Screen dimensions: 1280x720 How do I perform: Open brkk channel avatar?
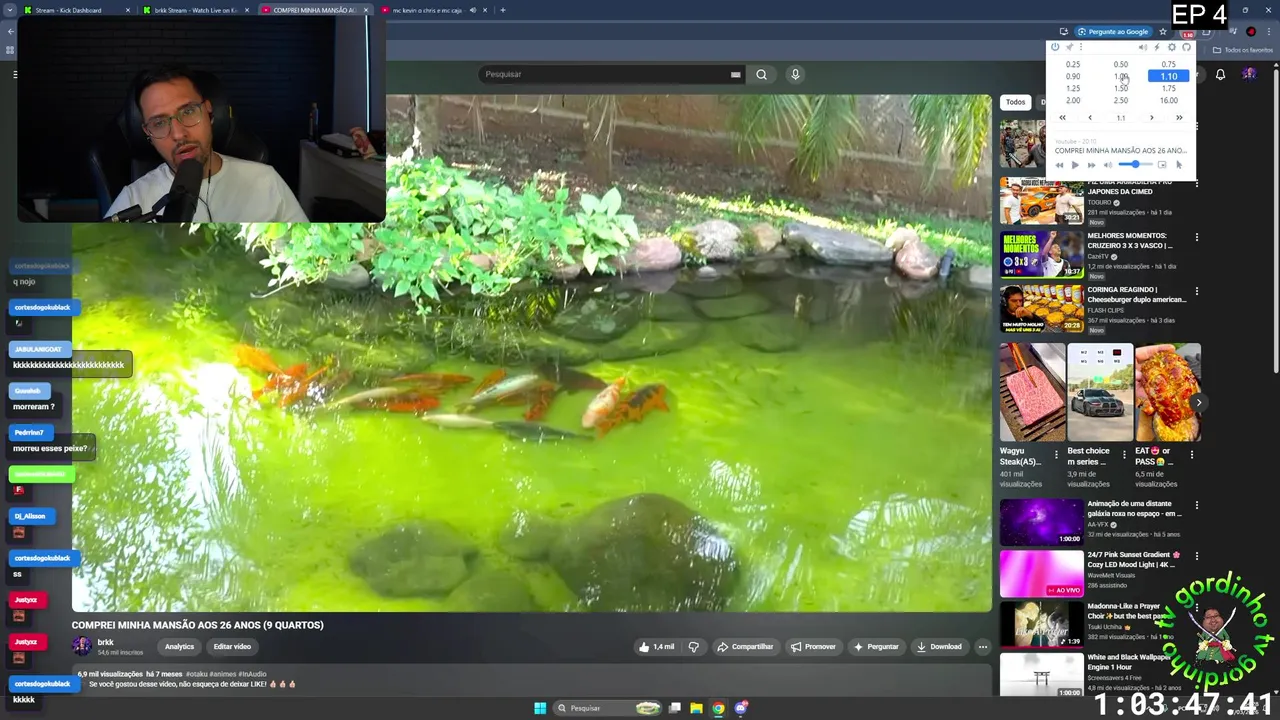coord(82,646)
